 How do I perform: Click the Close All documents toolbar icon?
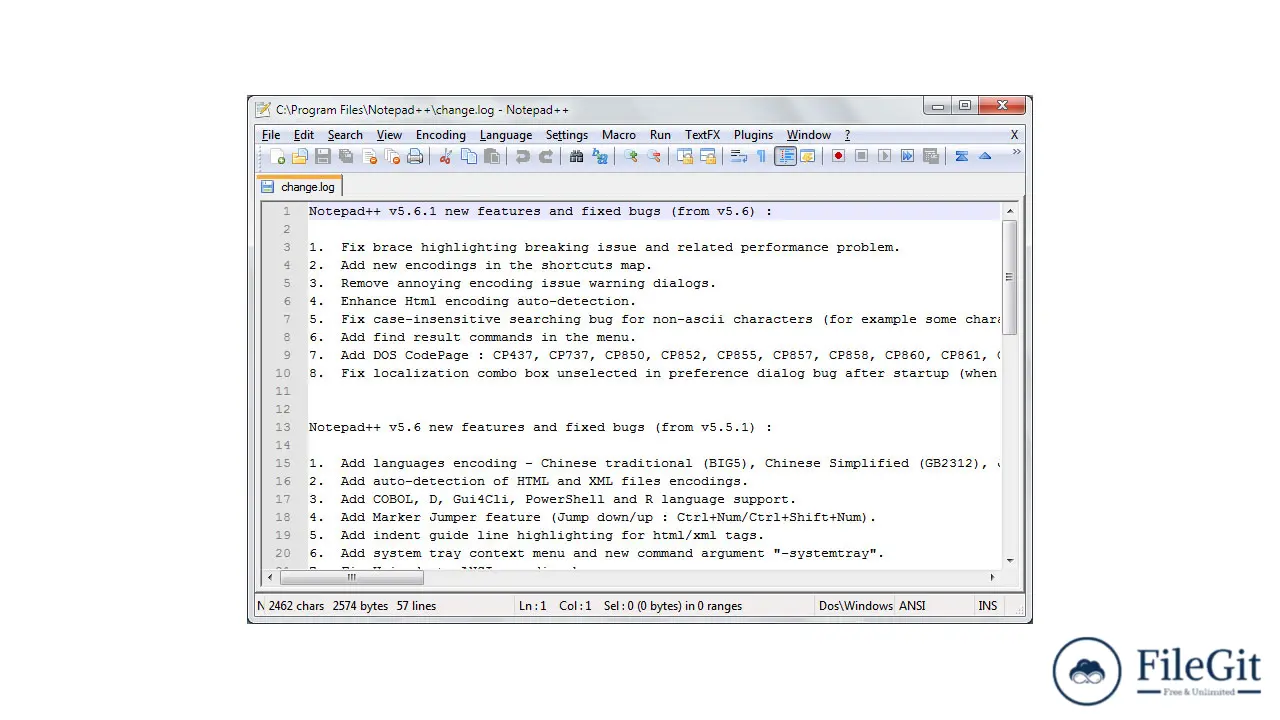pos(392,156)
